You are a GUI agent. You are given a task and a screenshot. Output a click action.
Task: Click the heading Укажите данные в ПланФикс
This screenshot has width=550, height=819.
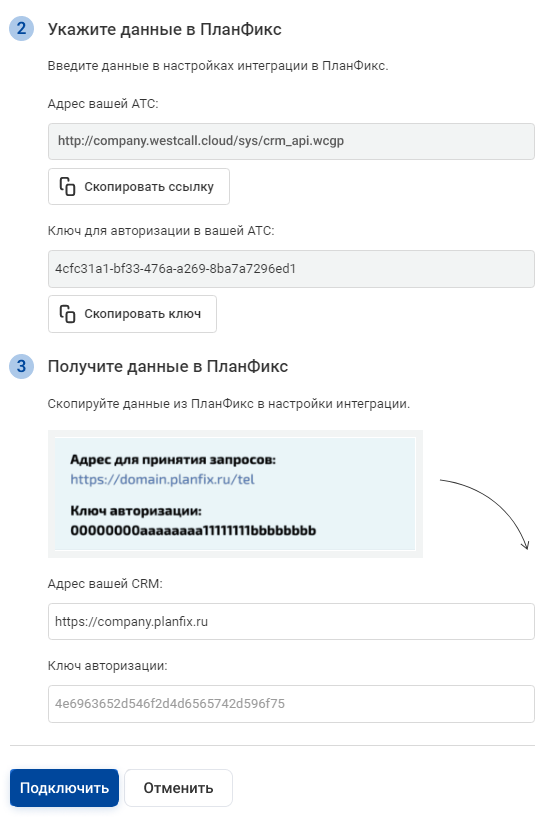click(x=165, y=29)
